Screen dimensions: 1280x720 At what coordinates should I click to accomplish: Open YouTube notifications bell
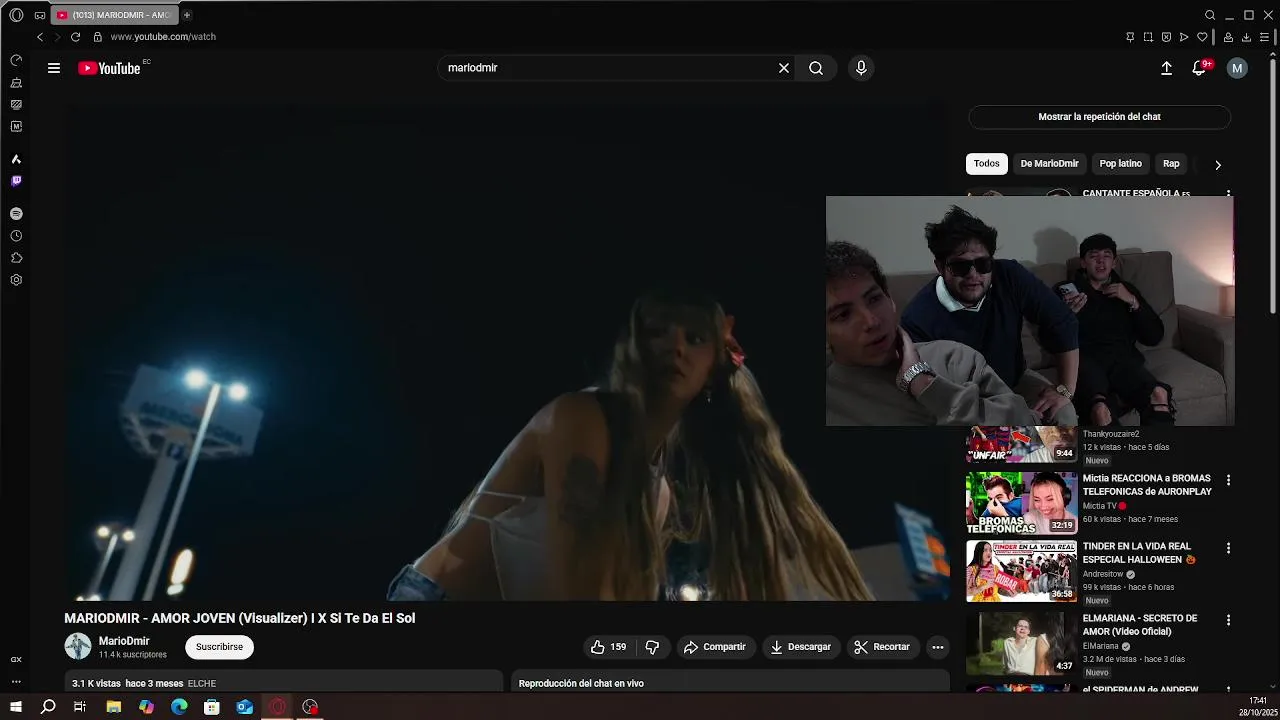(x=1199, y=68)
